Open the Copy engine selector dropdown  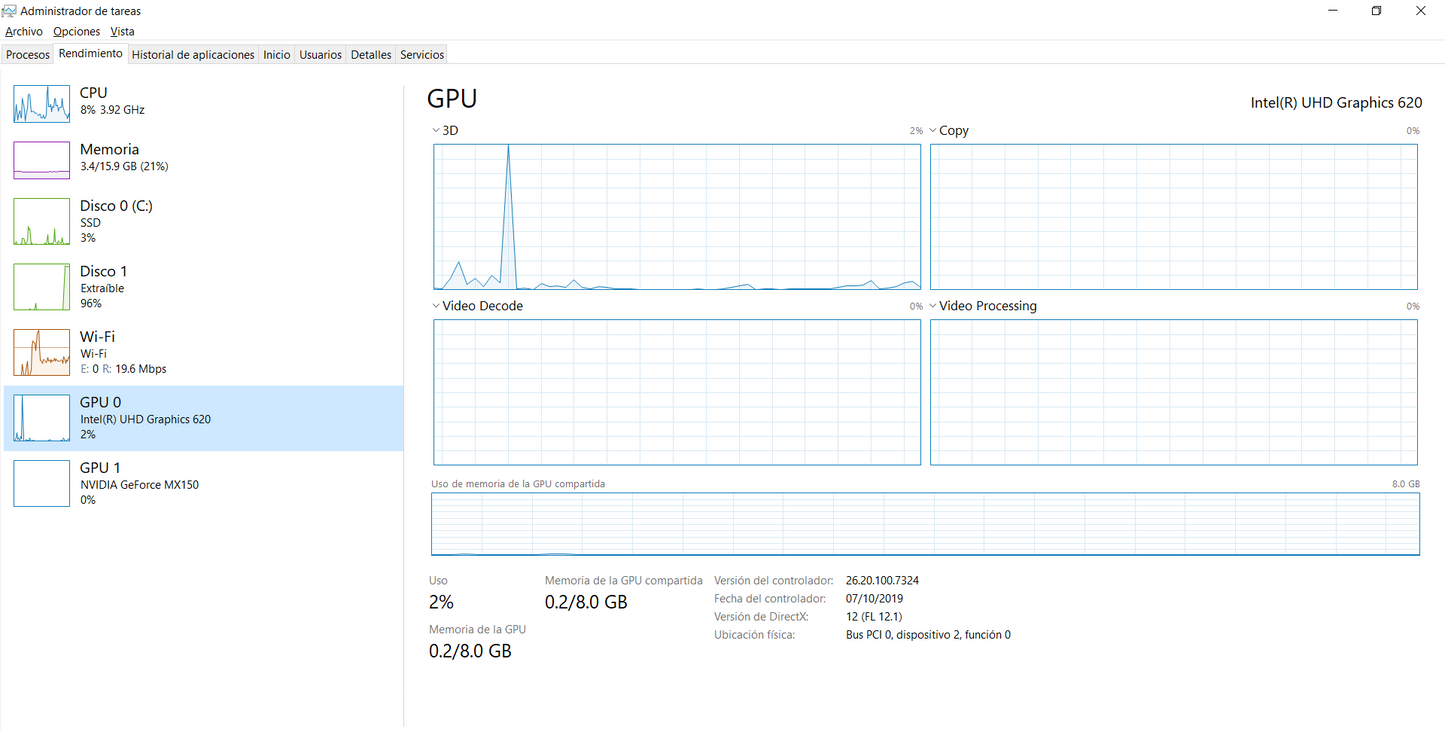point(933,131)
